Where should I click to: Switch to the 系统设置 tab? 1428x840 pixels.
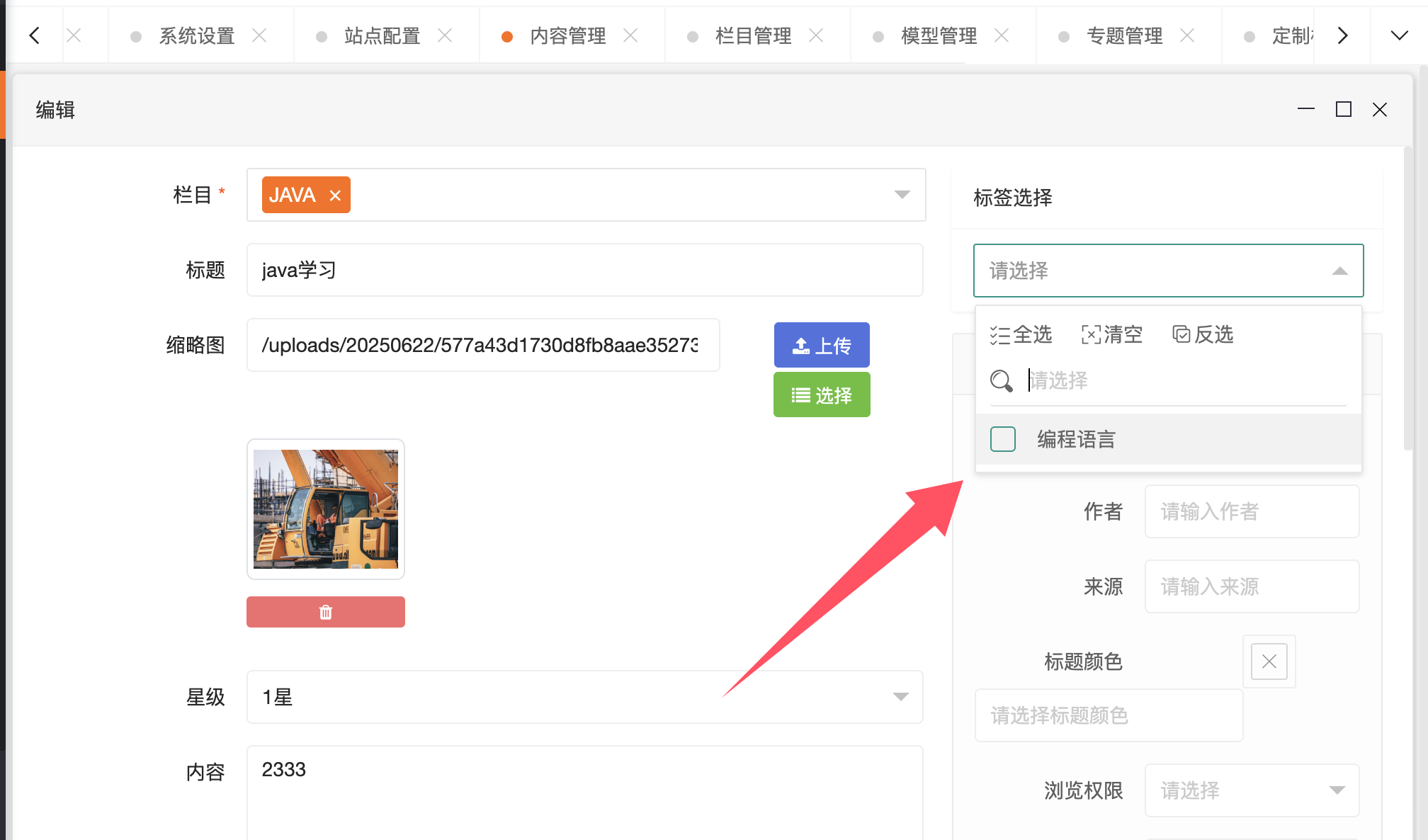pos(196,35)
